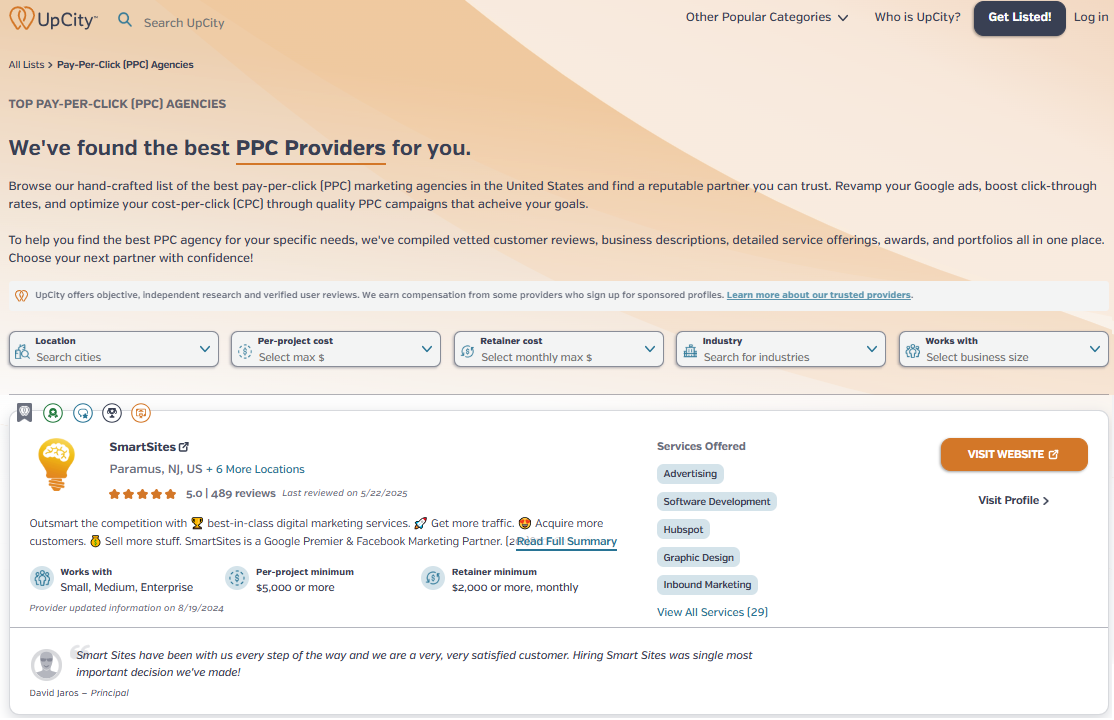
Task: Click the SmartSites Works with people icon
Action: [x=43, y=579]
